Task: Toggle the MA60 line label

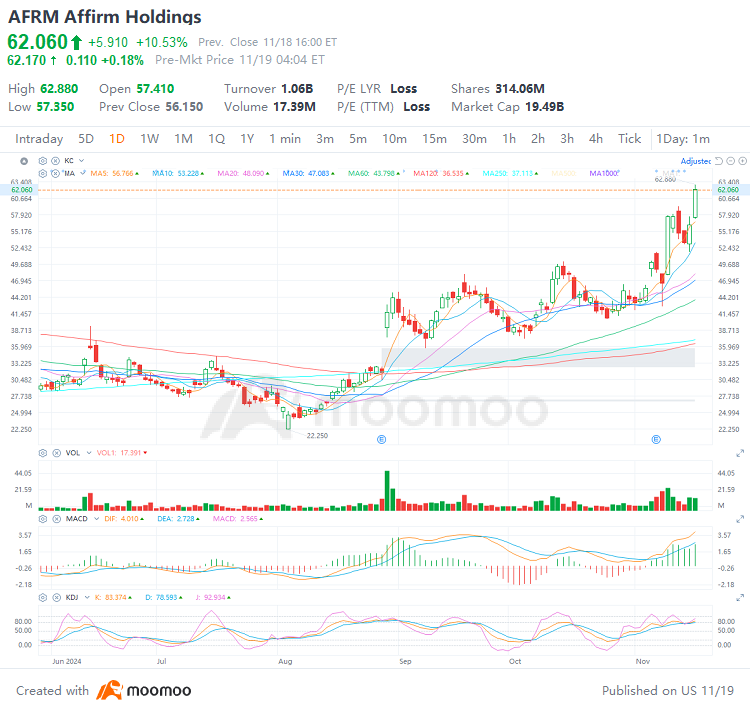Action: [374, 173]
